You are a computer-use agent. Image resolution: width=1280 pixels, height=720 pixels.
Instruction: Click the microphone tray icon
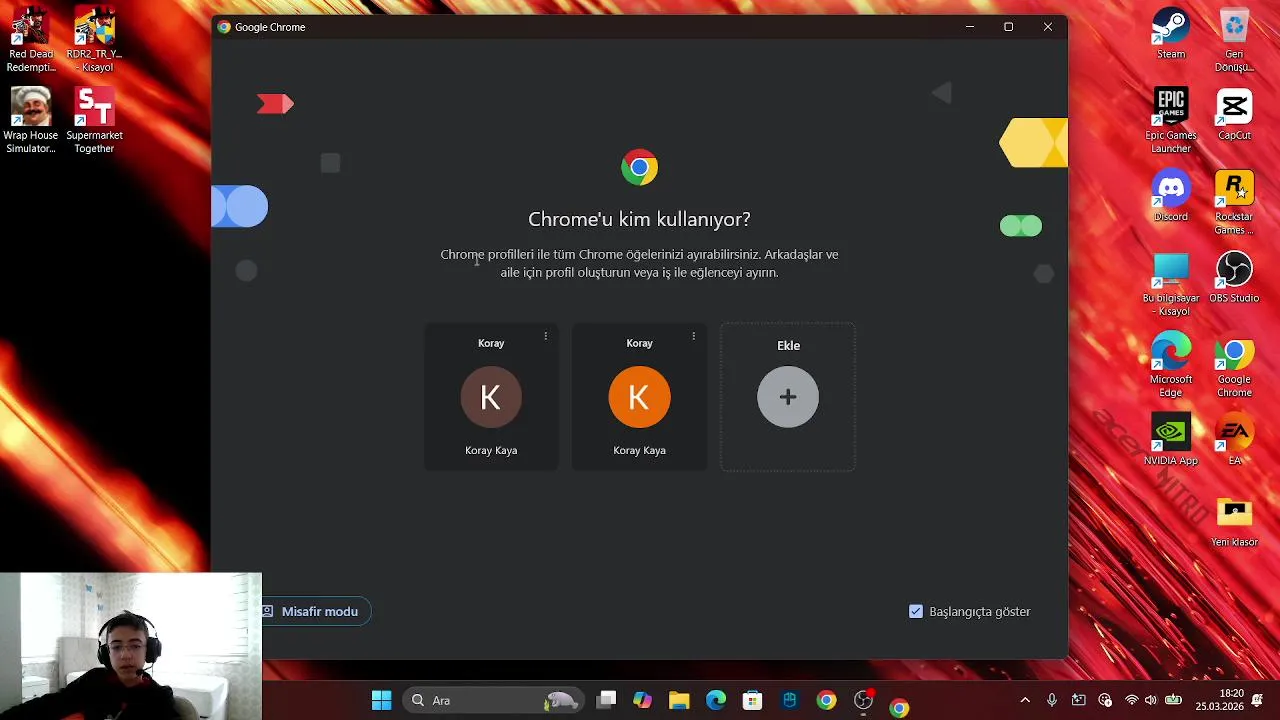coord(1052,700)
